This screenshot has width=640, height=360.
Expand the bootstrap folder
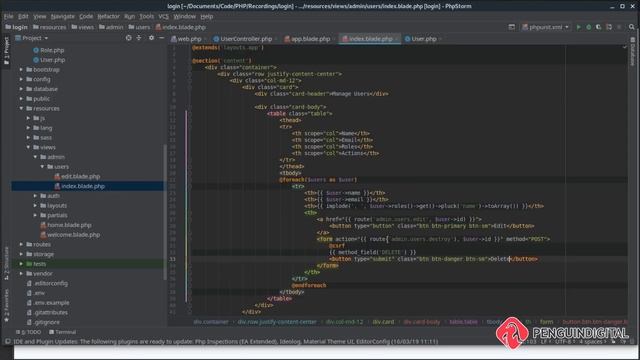[21, 69]
